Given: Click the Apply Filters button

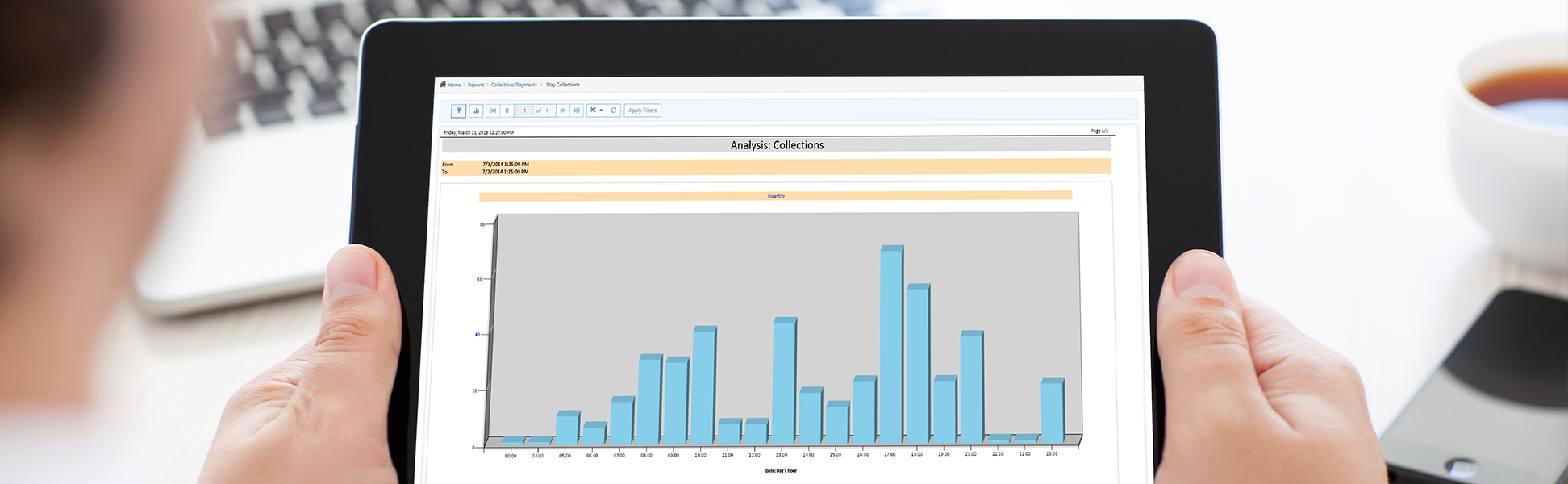Looking at the screenshot, I should [x=642, y=111].
